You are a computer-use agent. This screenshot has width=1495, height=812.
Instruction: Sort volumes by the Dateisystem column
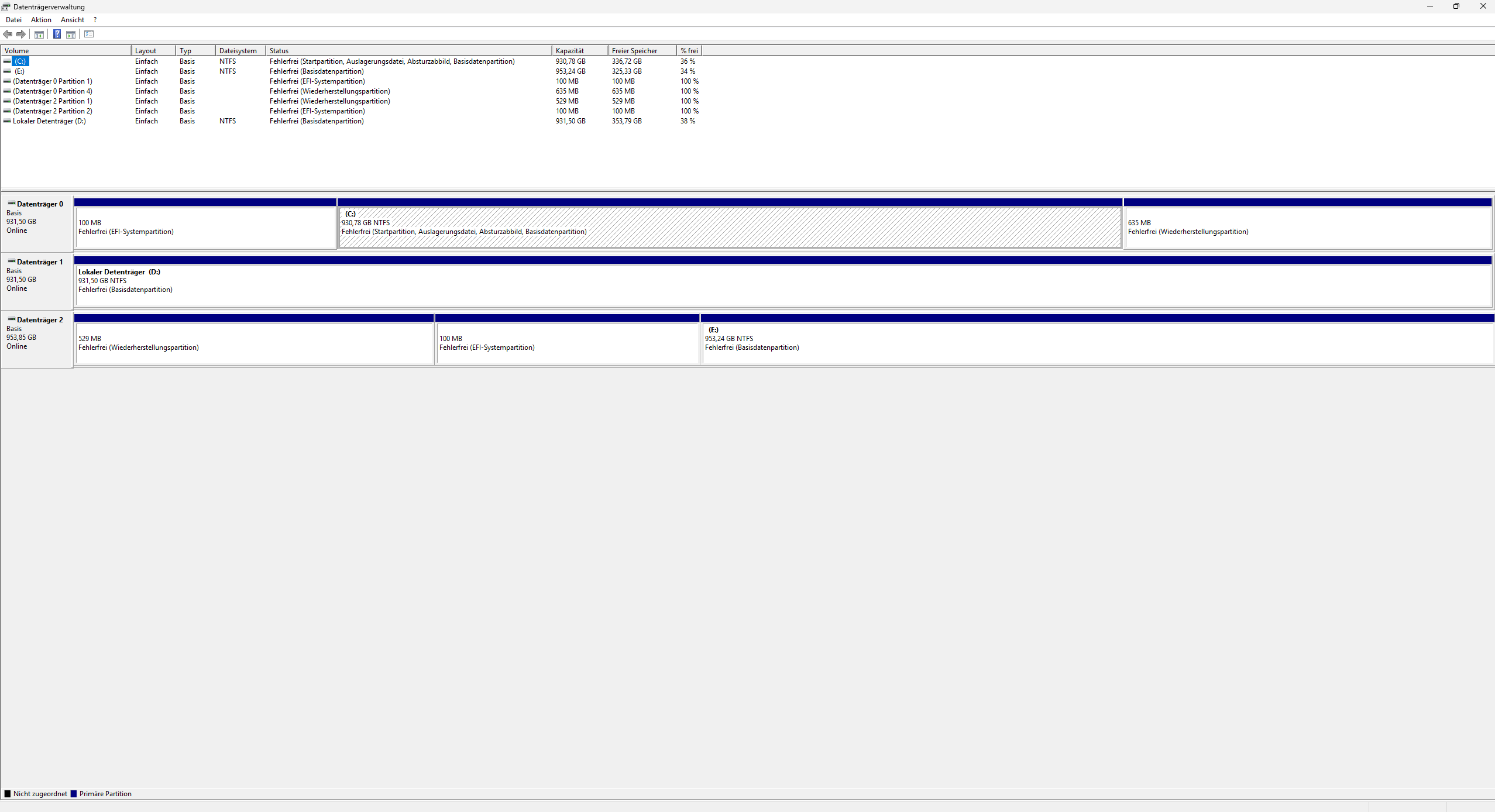click(239, 51)
